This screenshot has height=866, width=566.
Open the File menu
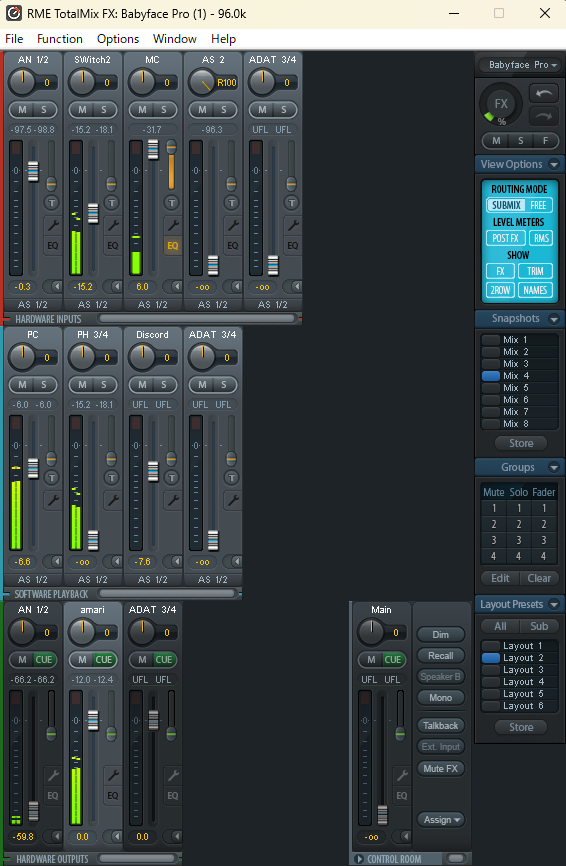[14, 39]
